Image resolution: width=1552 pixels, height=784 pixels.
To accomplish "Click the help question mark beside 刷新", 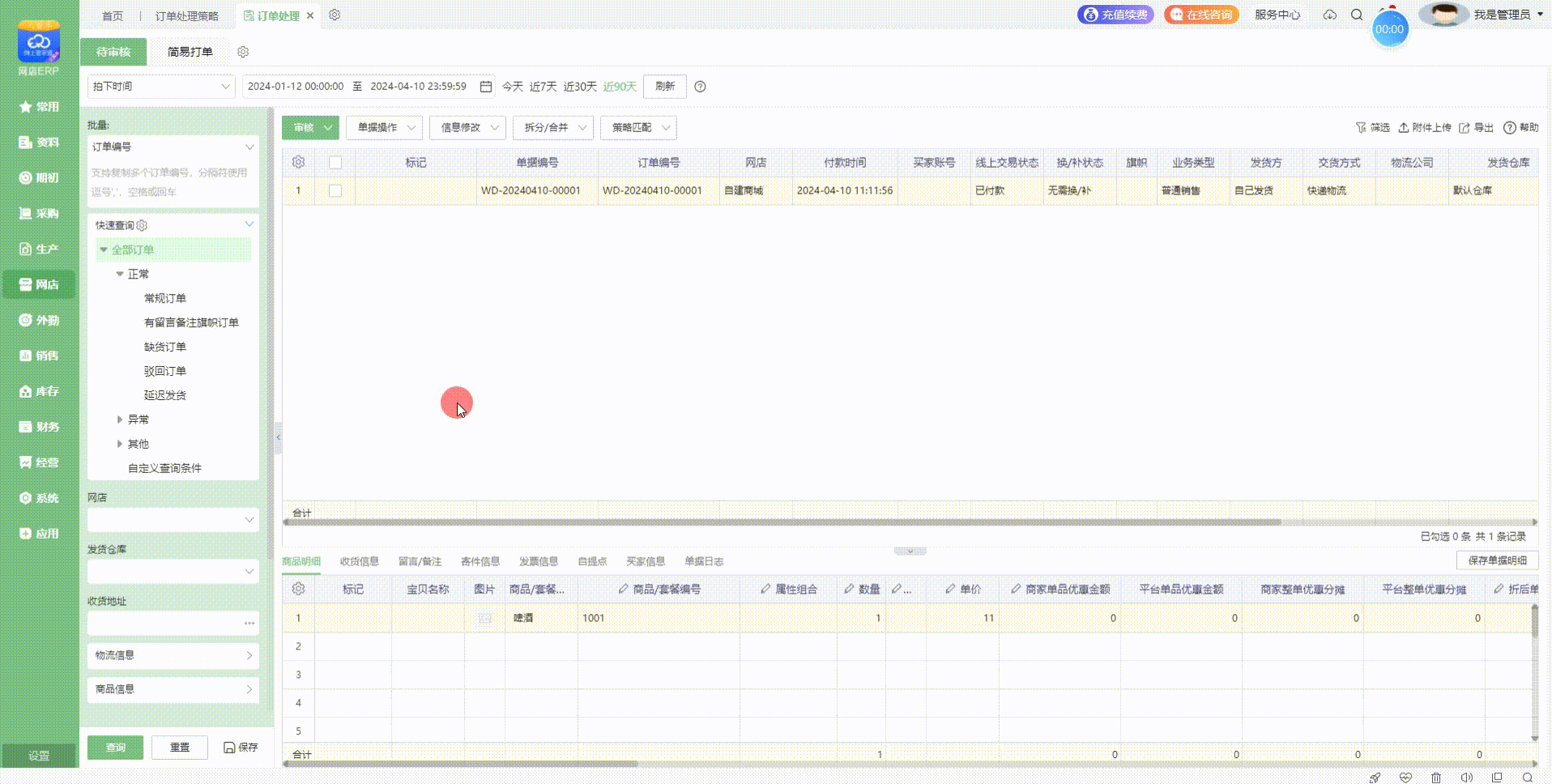I will 700,87.
